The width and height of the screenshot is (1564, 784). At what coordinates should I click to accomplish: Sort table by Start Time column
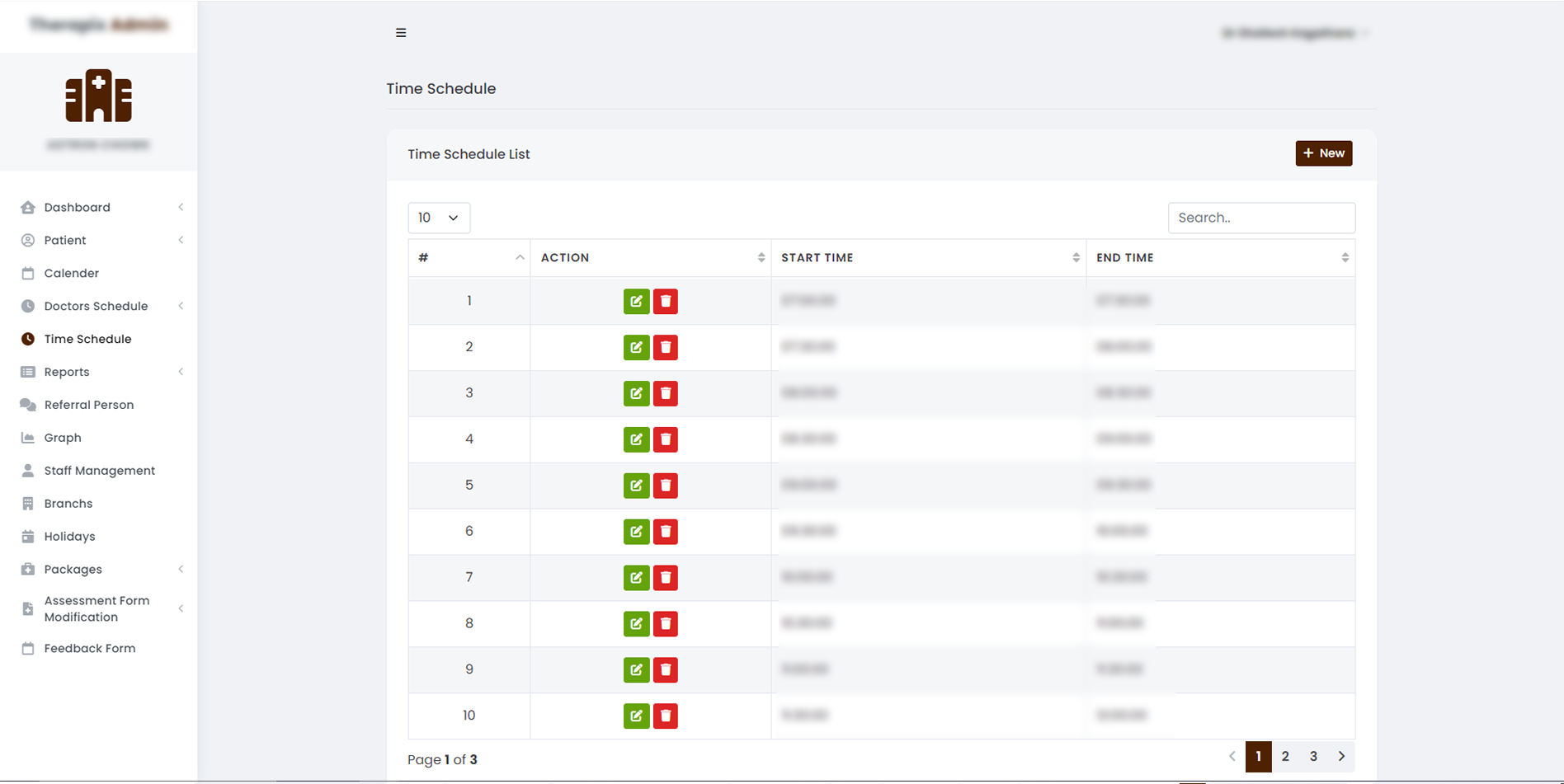[x=928, y=258]
